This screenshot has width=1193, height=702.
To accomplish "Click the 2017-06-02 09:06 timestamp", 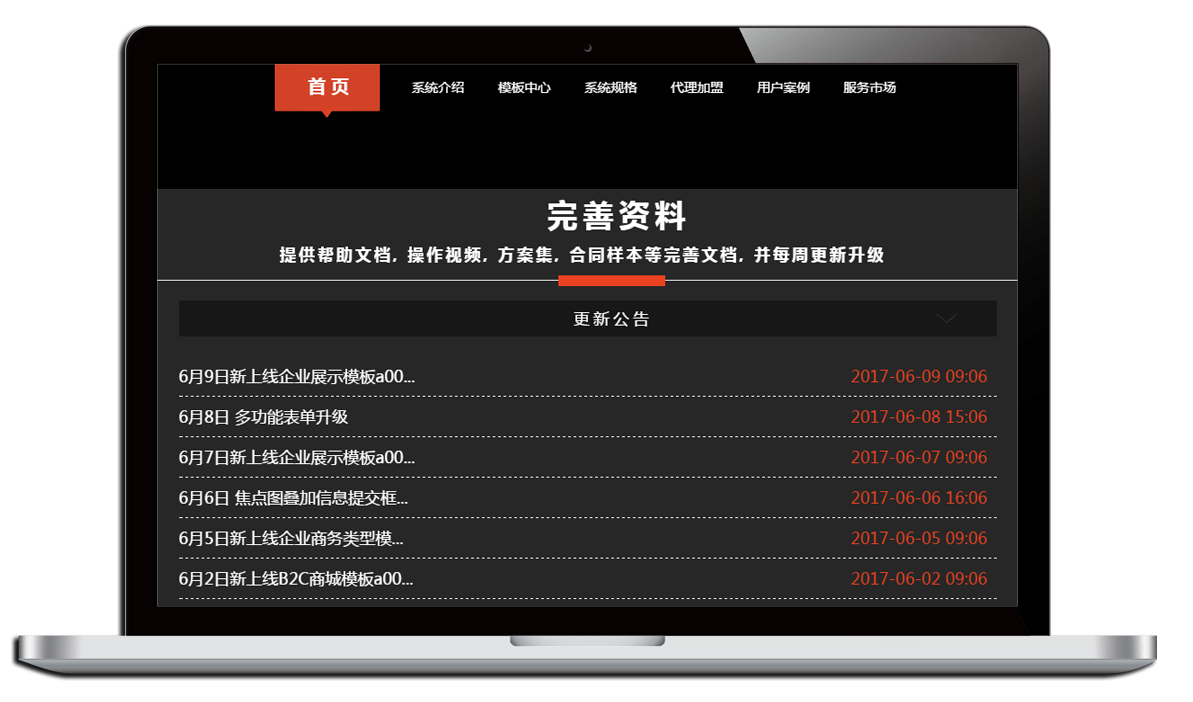I will (x=918, y=579).
